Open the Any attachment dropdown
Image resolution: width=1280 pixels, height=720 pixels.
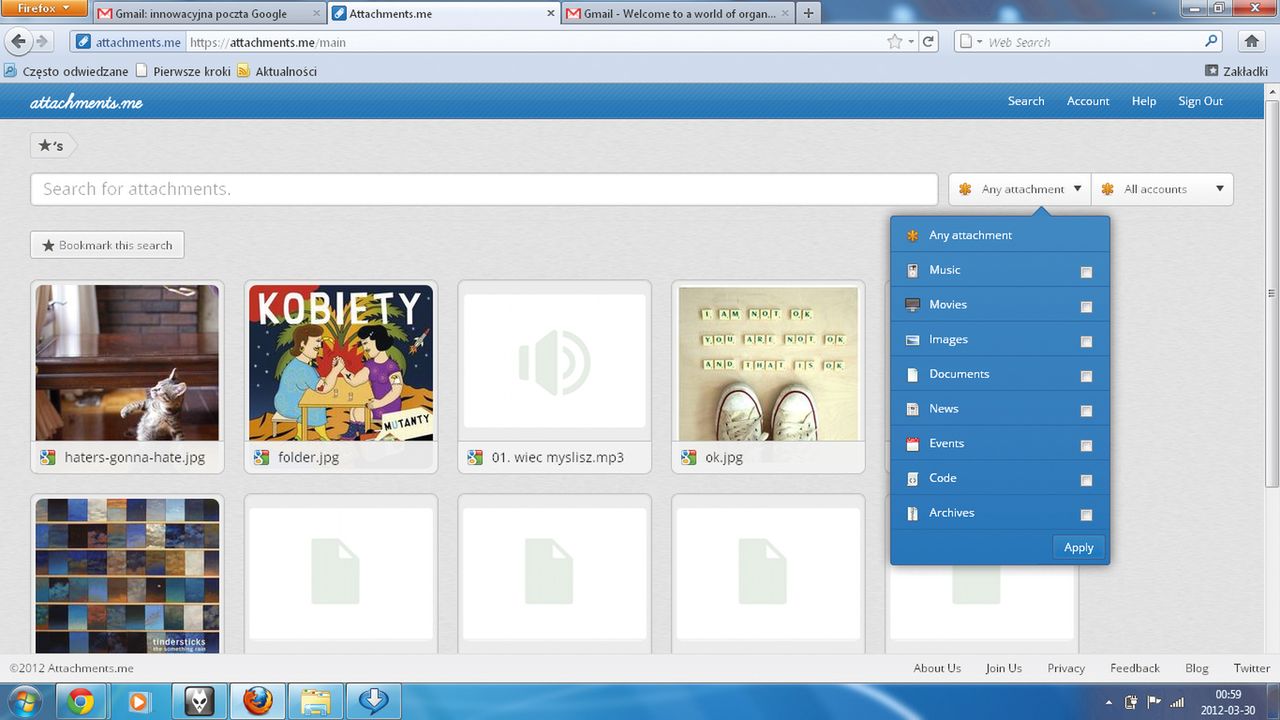tap(1020, 189)
